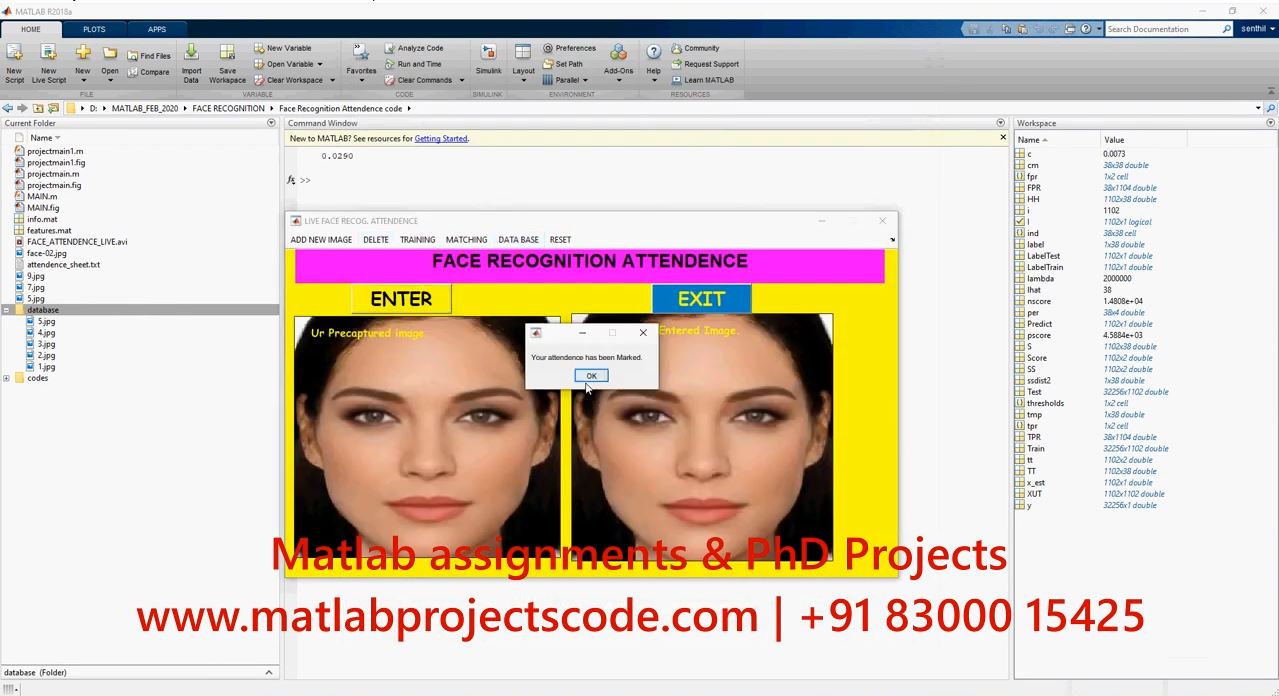Open Command Window actions menu
Viewport: 1279px width, 696px height.
coord(1000,123)
